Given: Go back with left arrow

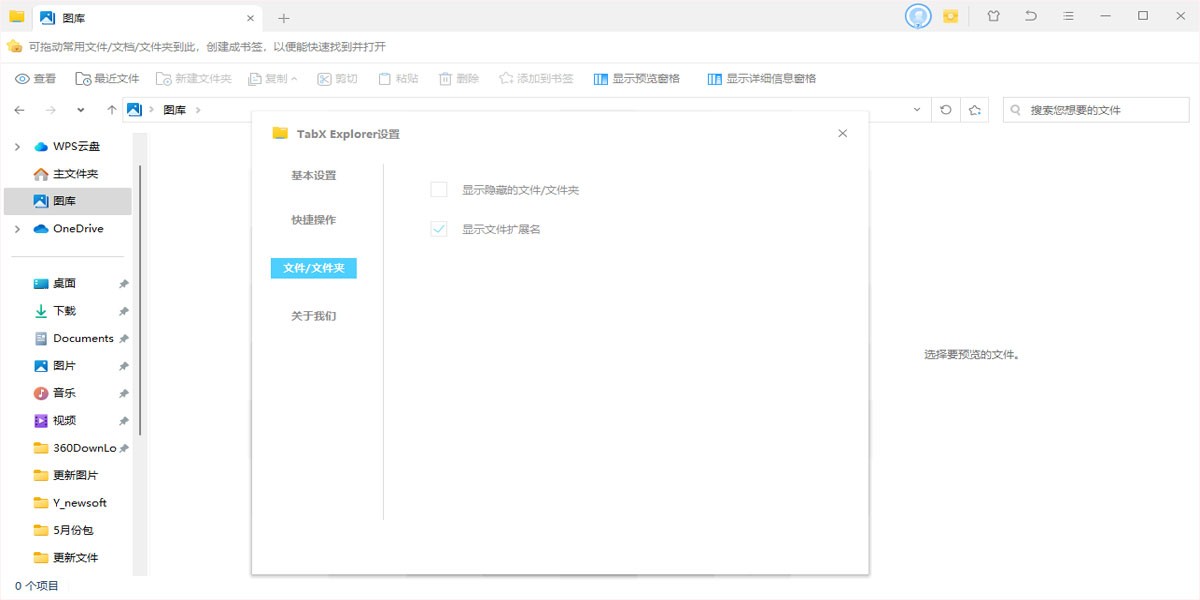Looking at the screenshot, I should (20, 110).
